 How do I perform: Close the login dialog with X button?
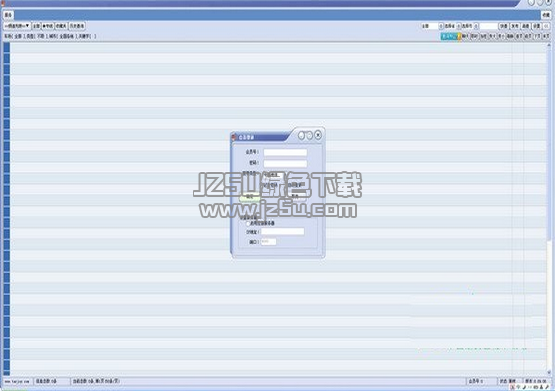[318, 135]
